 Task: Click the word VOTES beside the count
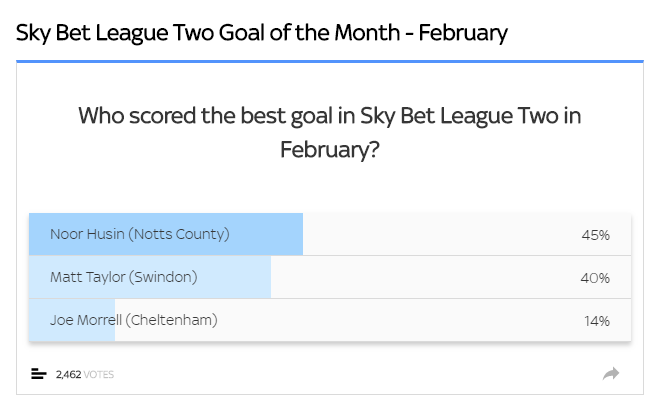[98, 375]
